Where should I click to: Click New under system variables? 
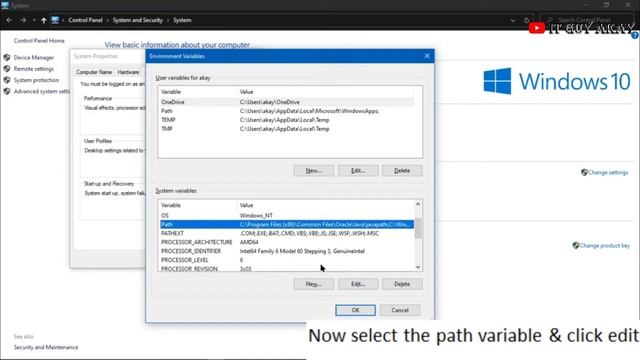(x=313, y=284)
